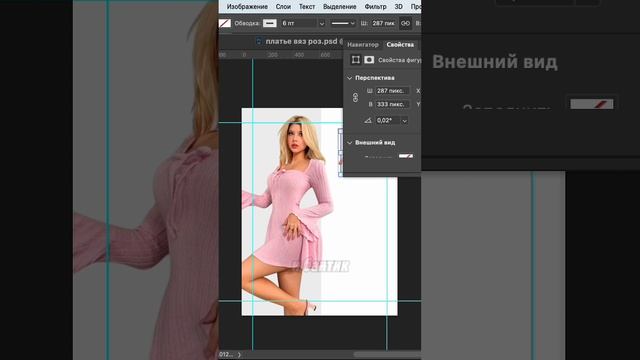
Task: Click the Ш width field in options bar
Action: click(x=383, y=23)
